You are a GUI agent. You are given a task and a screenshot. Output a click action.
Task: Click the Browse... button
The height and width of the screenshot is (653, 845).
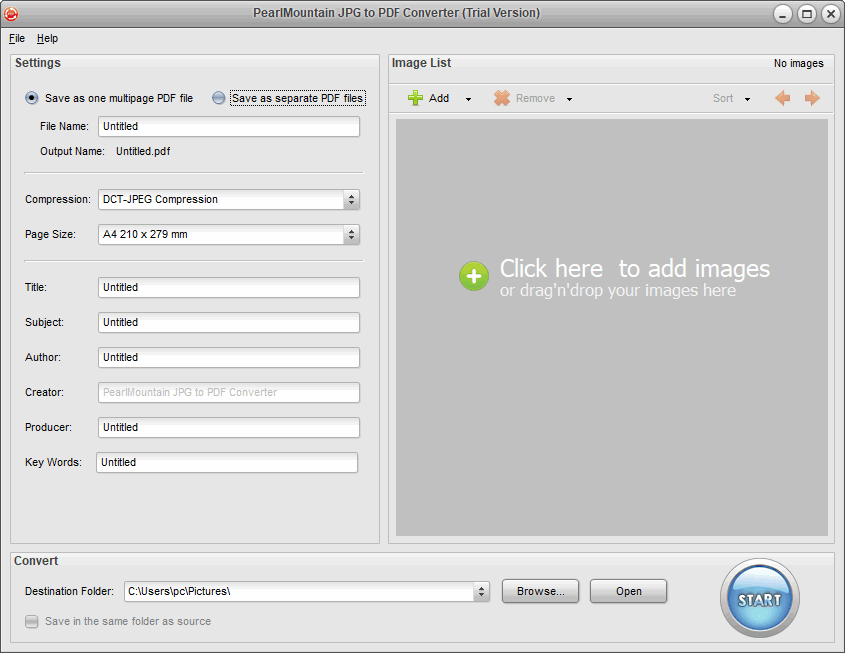pos(541,591)
